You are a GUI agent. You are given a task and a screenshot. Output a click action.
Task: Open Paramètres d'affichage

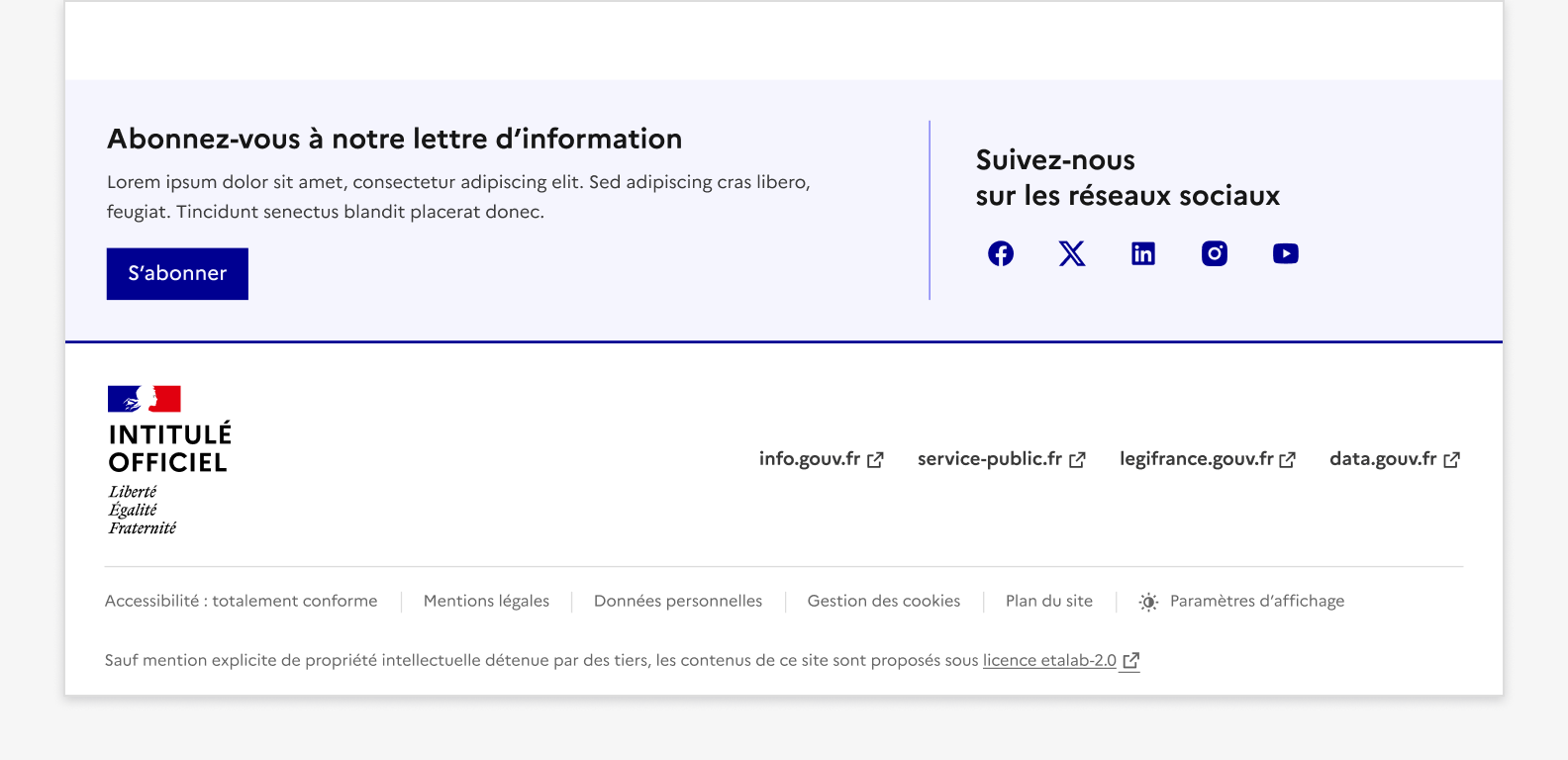(x=1256, y=601)
